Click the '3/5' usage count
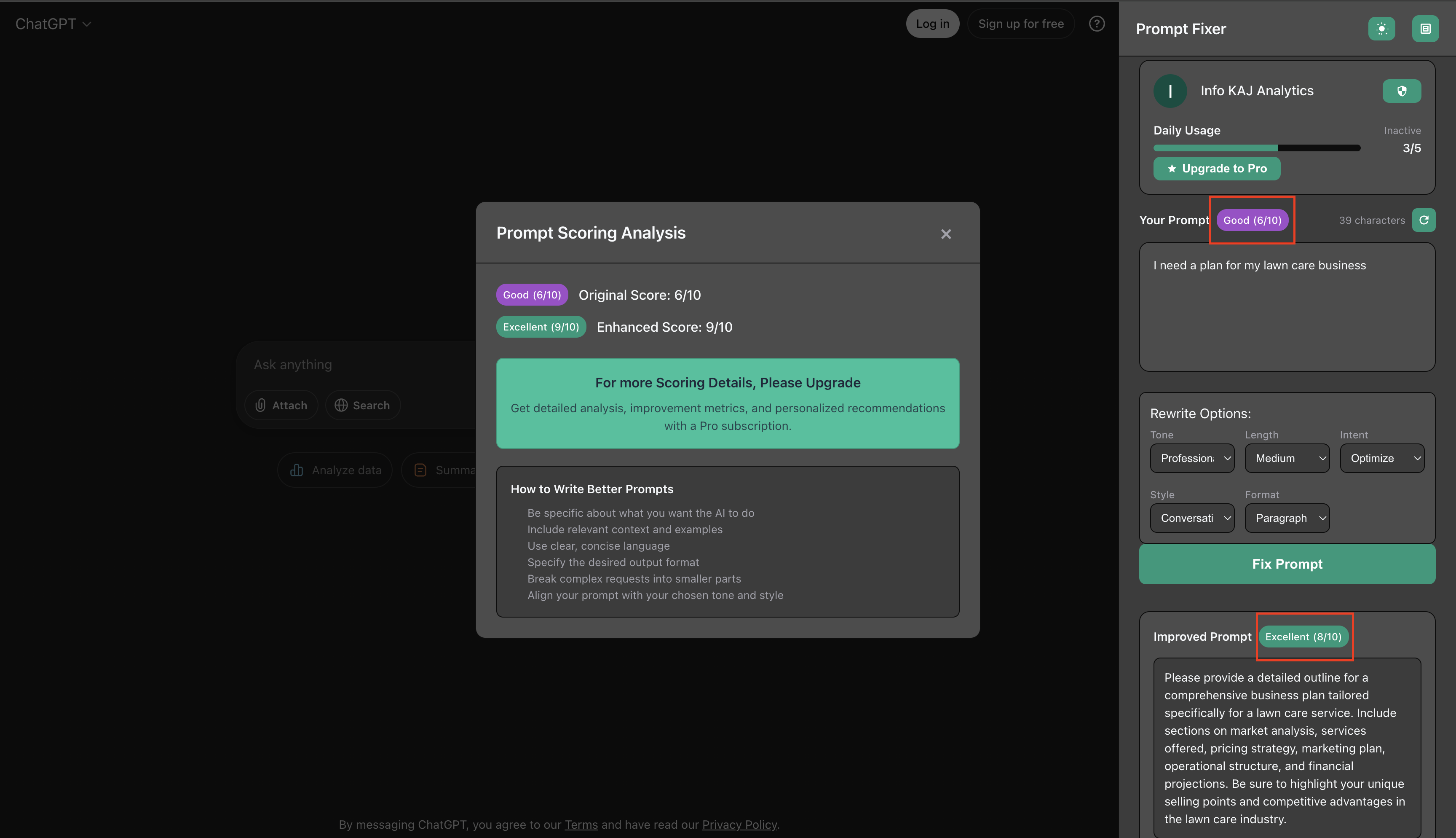 click(x=1411, y=148)
